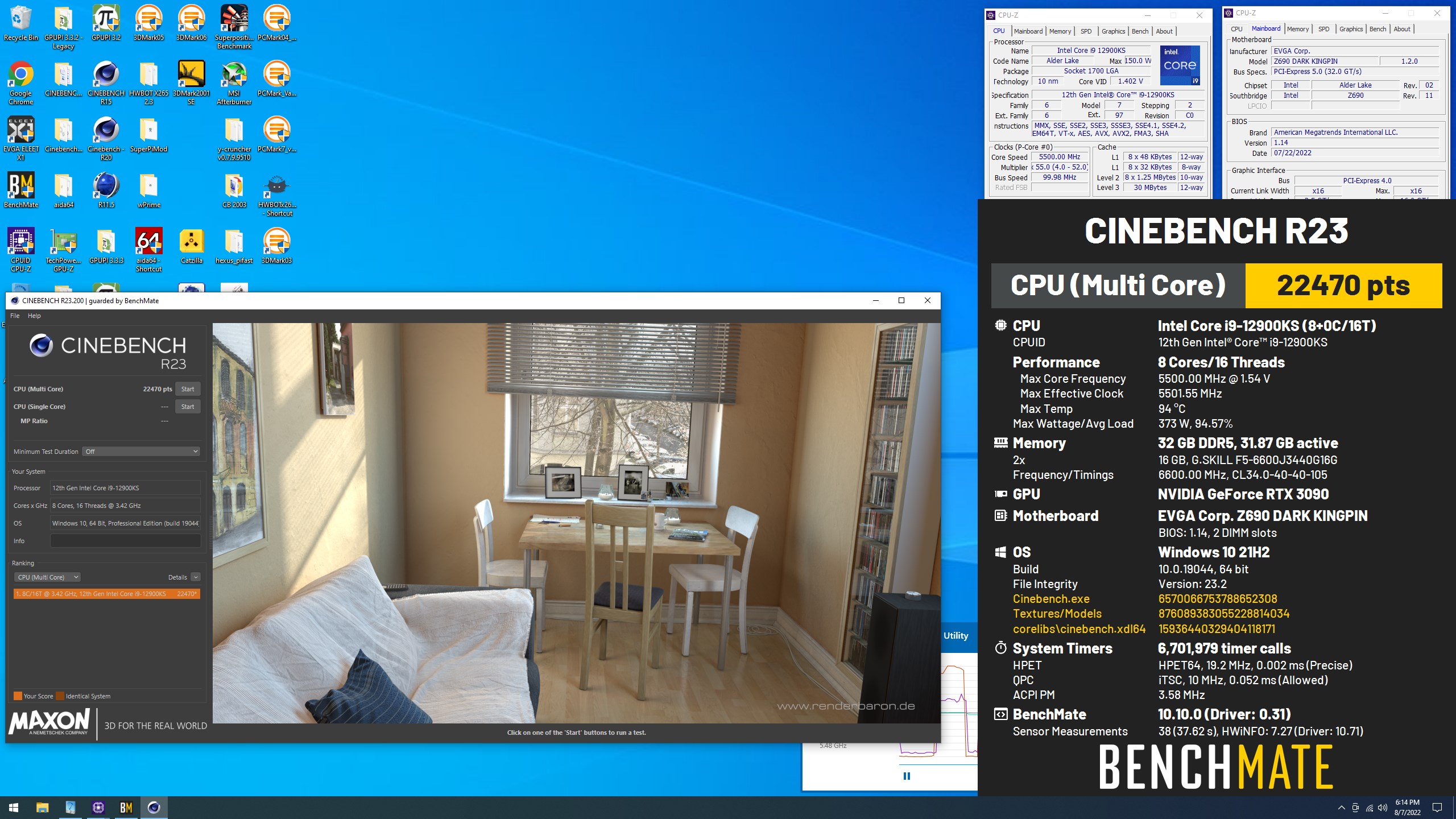Open the notification center in system tray
This screenshot has width=1456, height=819.
[1437, 808]
